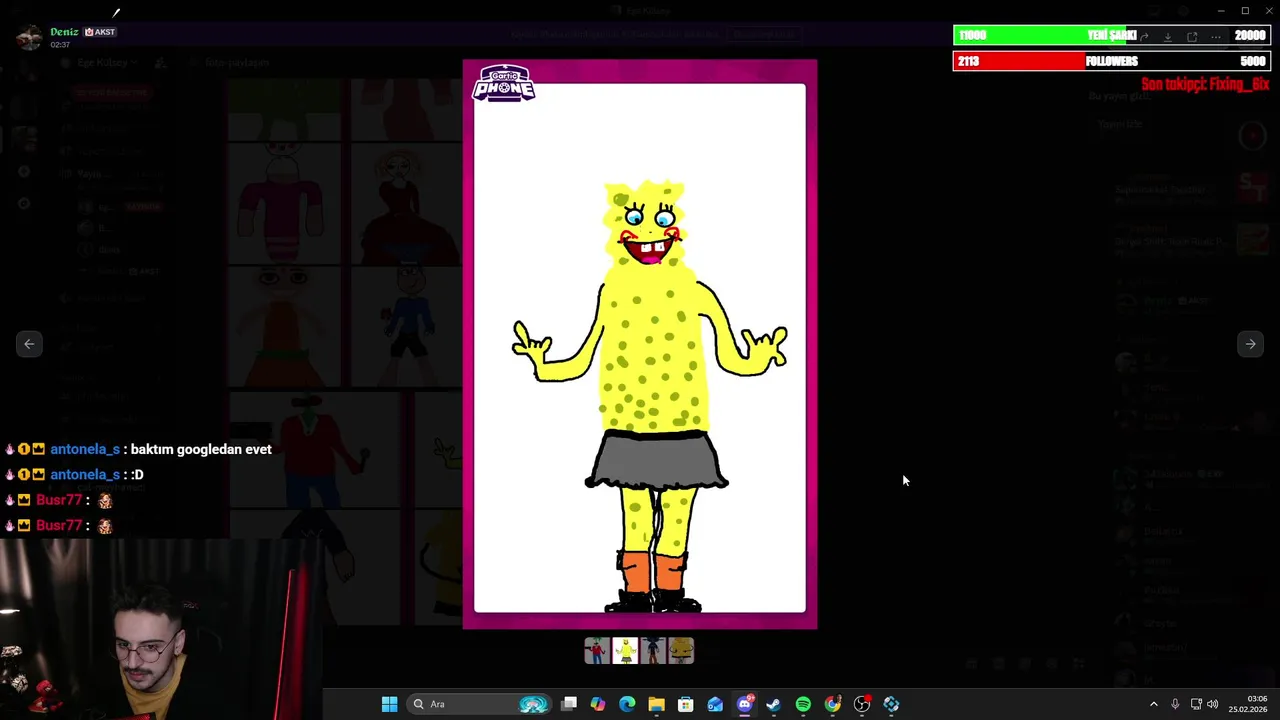Open the volume control in the system tray
Viewport: 1280px width, 720px height.
[1213, 704]
